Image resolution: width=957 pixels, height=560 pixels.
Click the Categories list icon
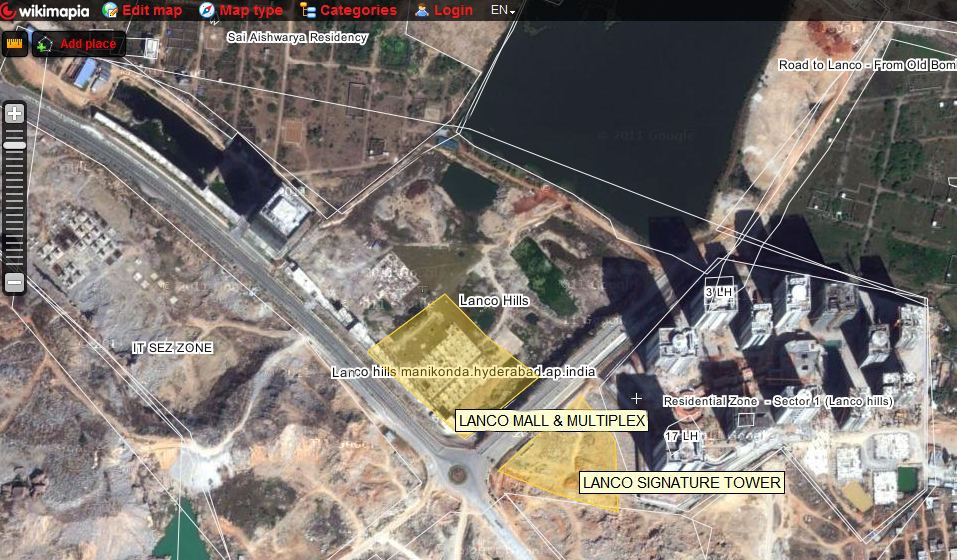[308, 10]
